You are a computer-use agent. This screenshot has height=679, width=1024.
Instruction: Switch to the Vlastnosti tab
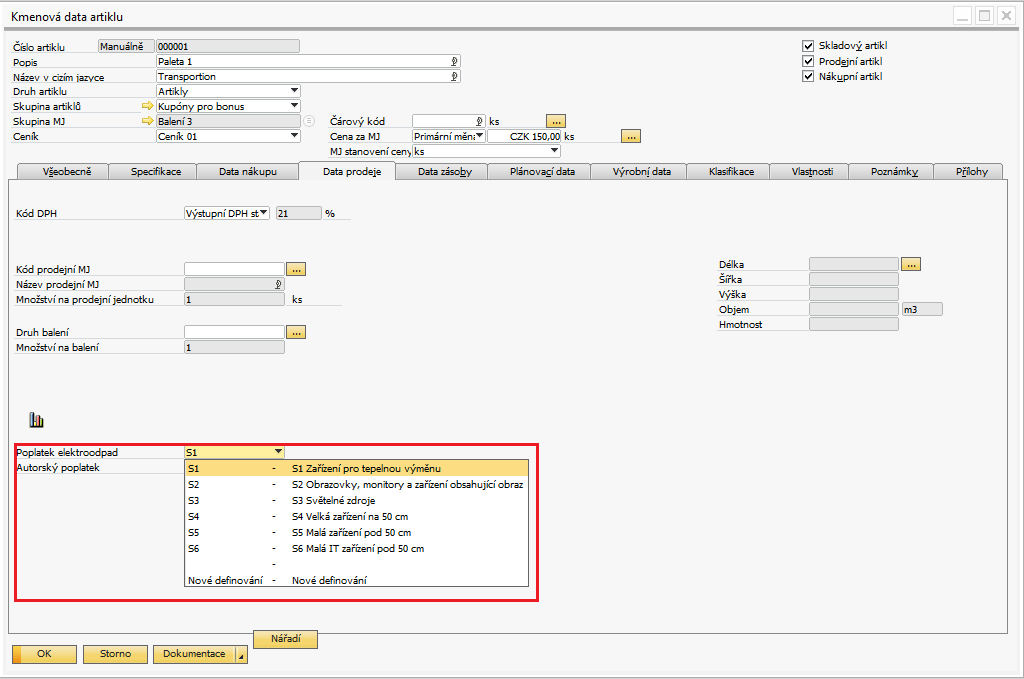click(812, 172)
